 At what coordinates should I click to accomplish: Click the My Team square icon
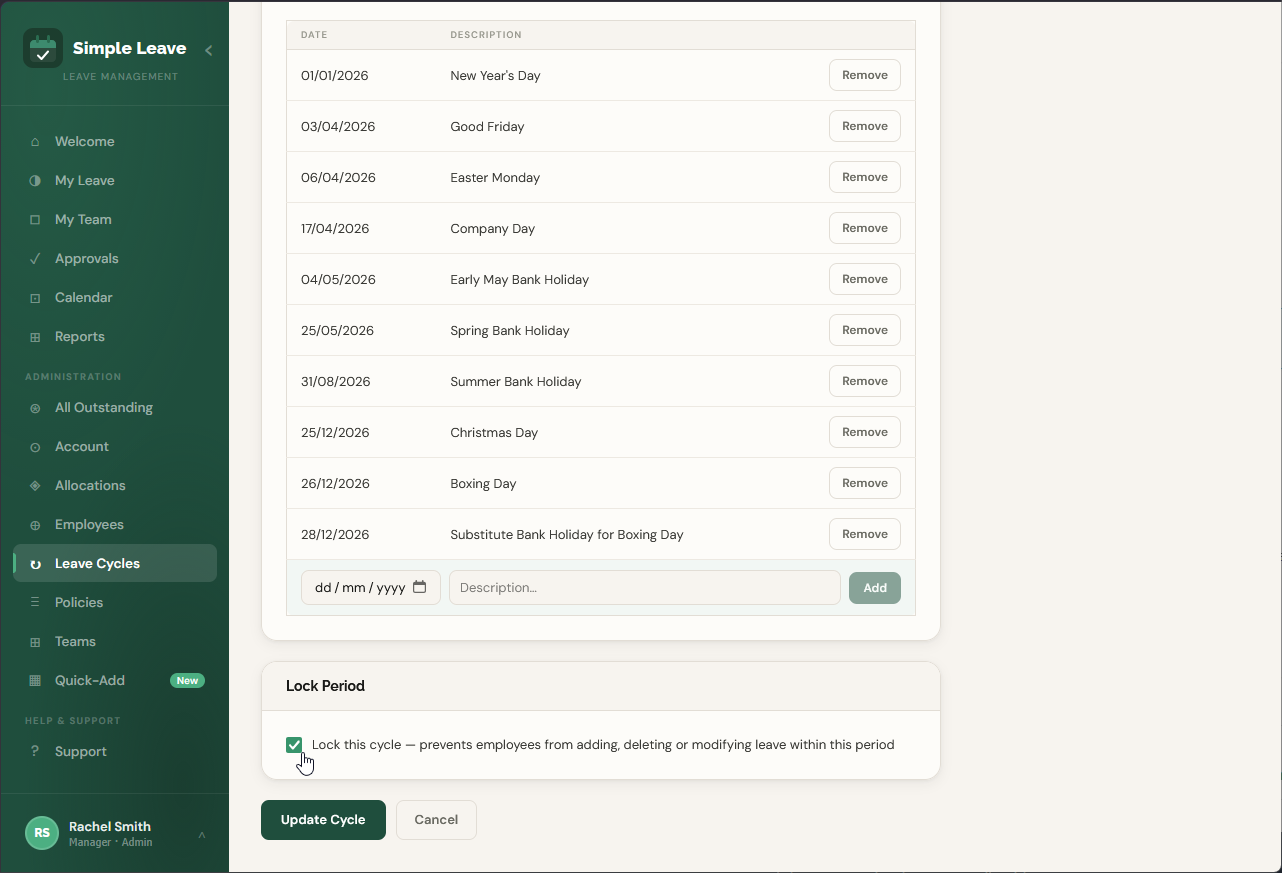pos(35,220)
